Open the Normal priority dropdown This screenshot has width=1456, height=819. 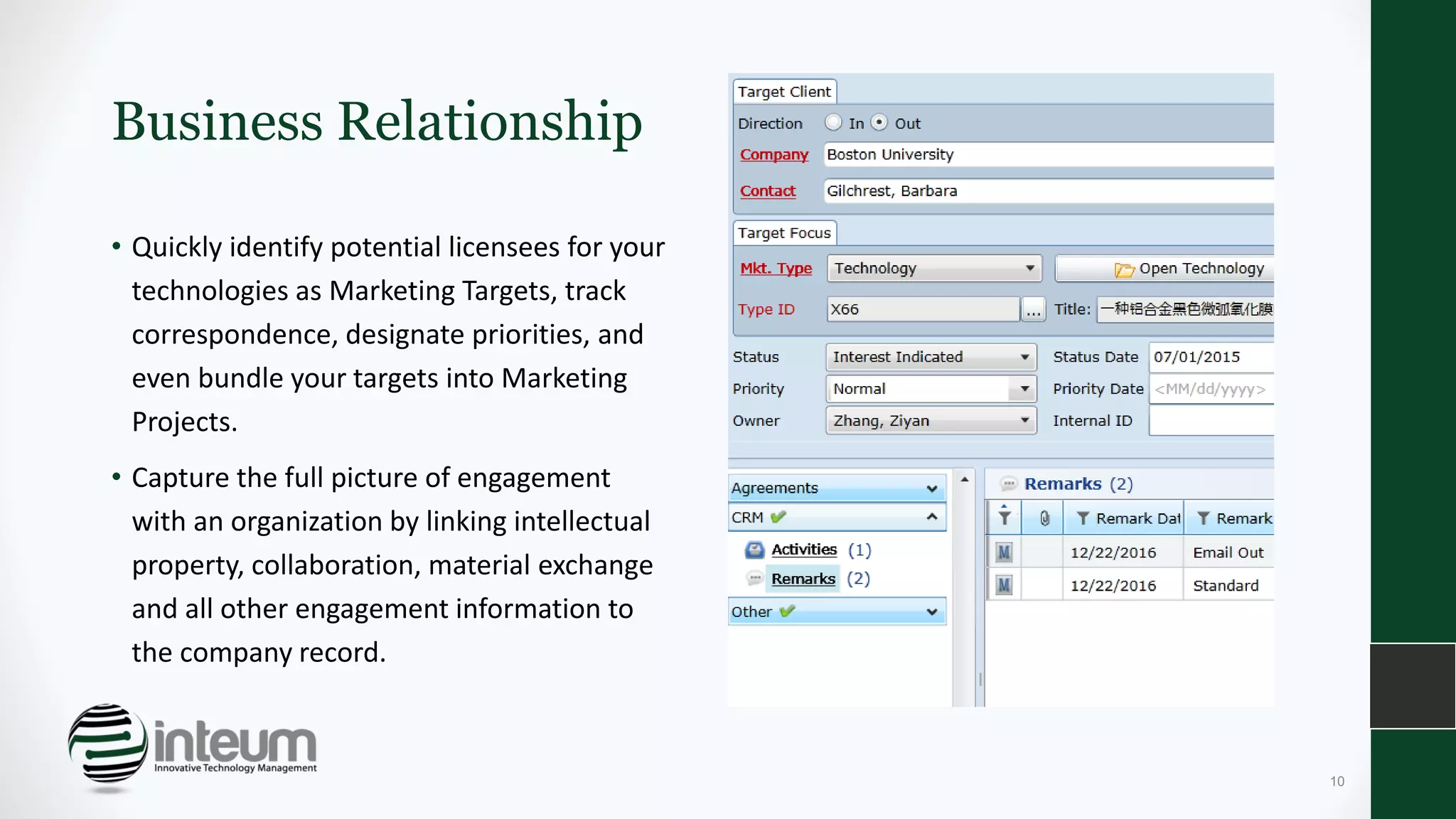click(931, 389)
